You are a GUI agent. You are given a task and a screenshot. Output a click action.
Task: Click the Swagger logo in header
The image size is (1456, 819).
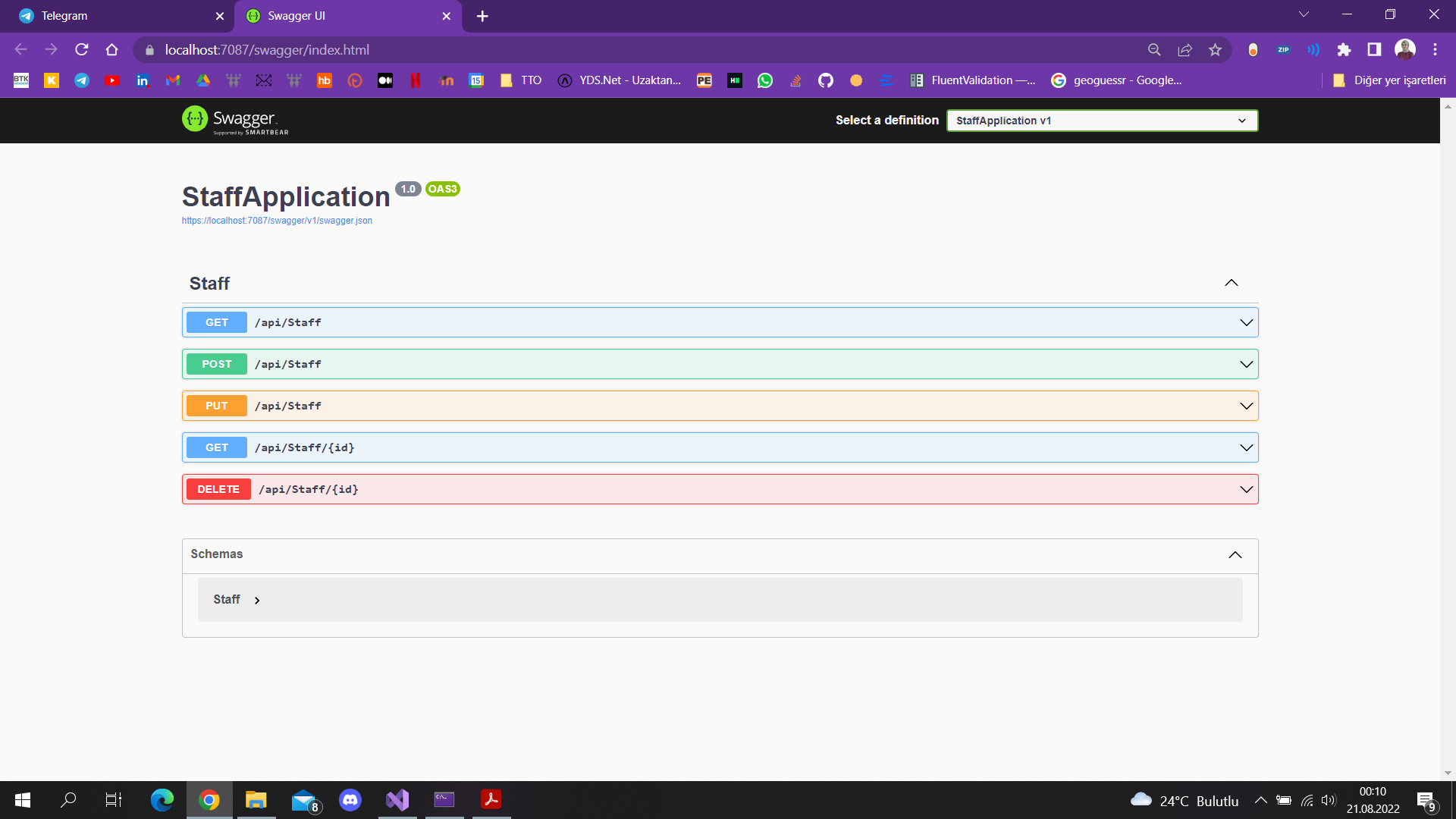tap(235, 120)
